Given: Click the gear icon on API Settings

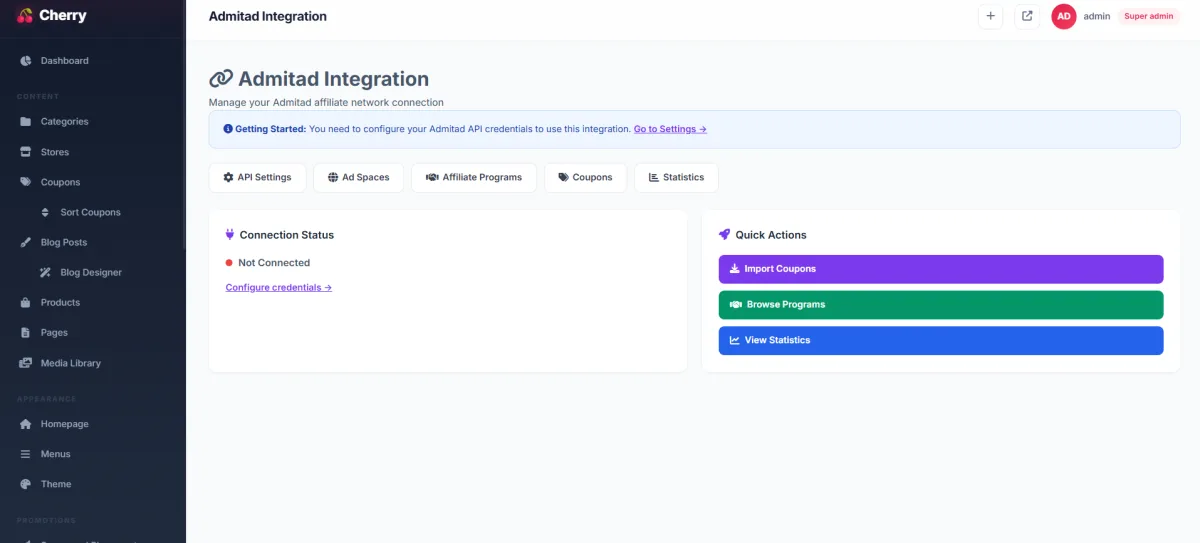Looking at the screenshot, I should point(229,177).
